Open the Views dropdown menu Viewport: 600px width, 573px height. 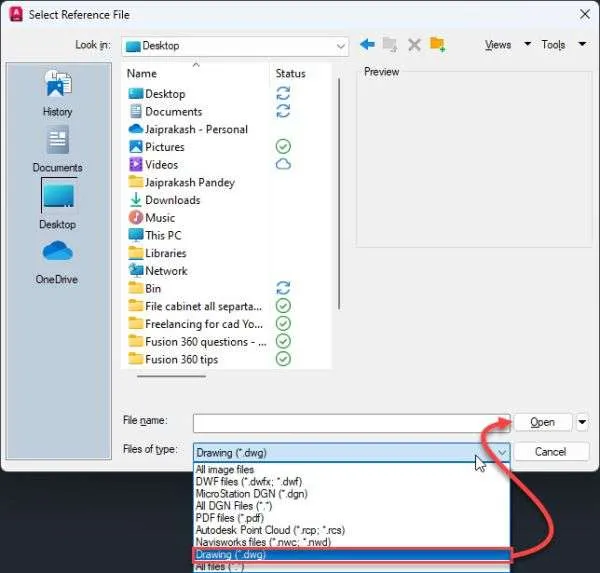point(507,45)
